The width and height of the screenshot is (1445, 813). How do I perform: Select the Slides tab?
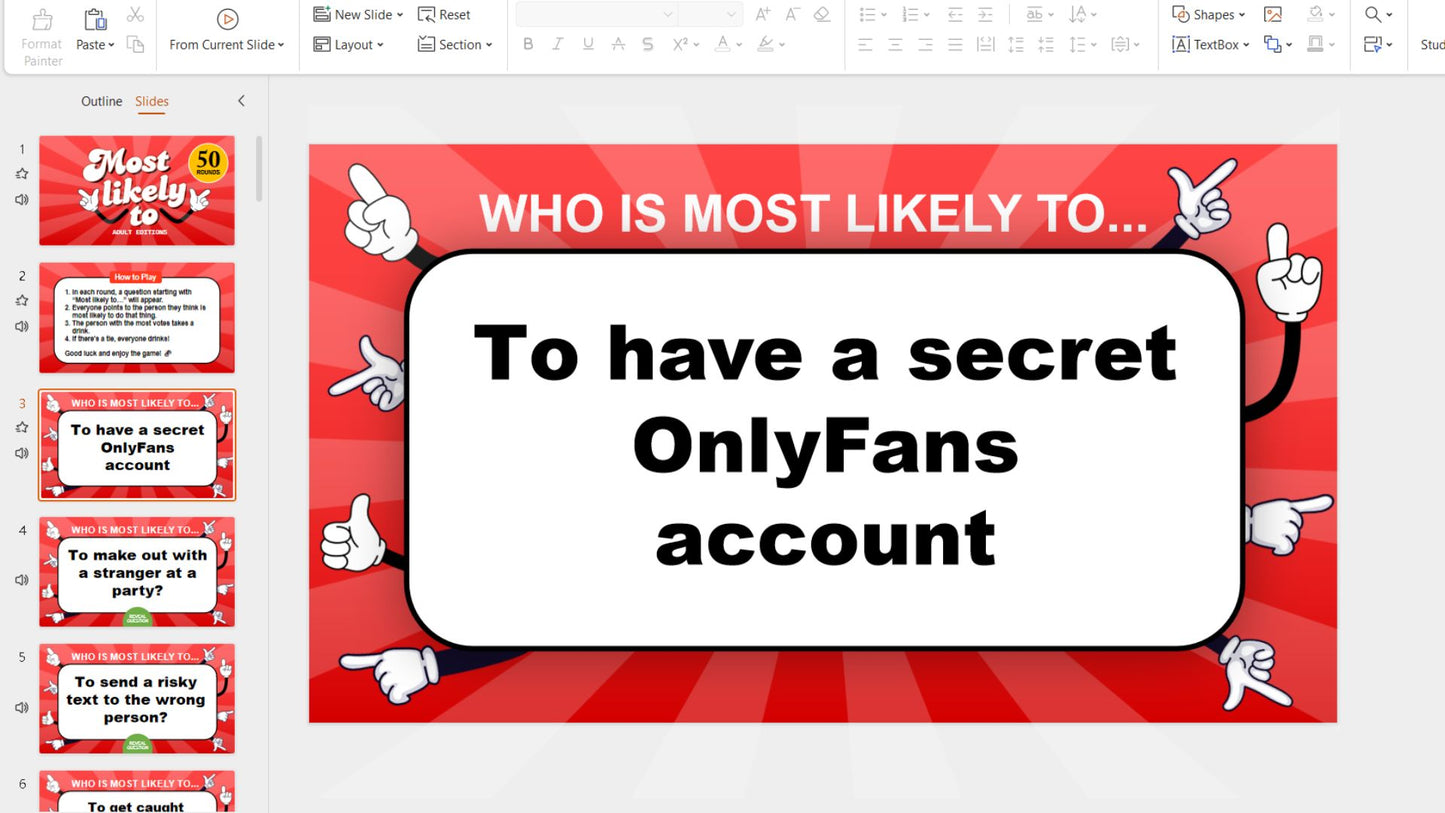pyautogui.click(x=152, y=101)
